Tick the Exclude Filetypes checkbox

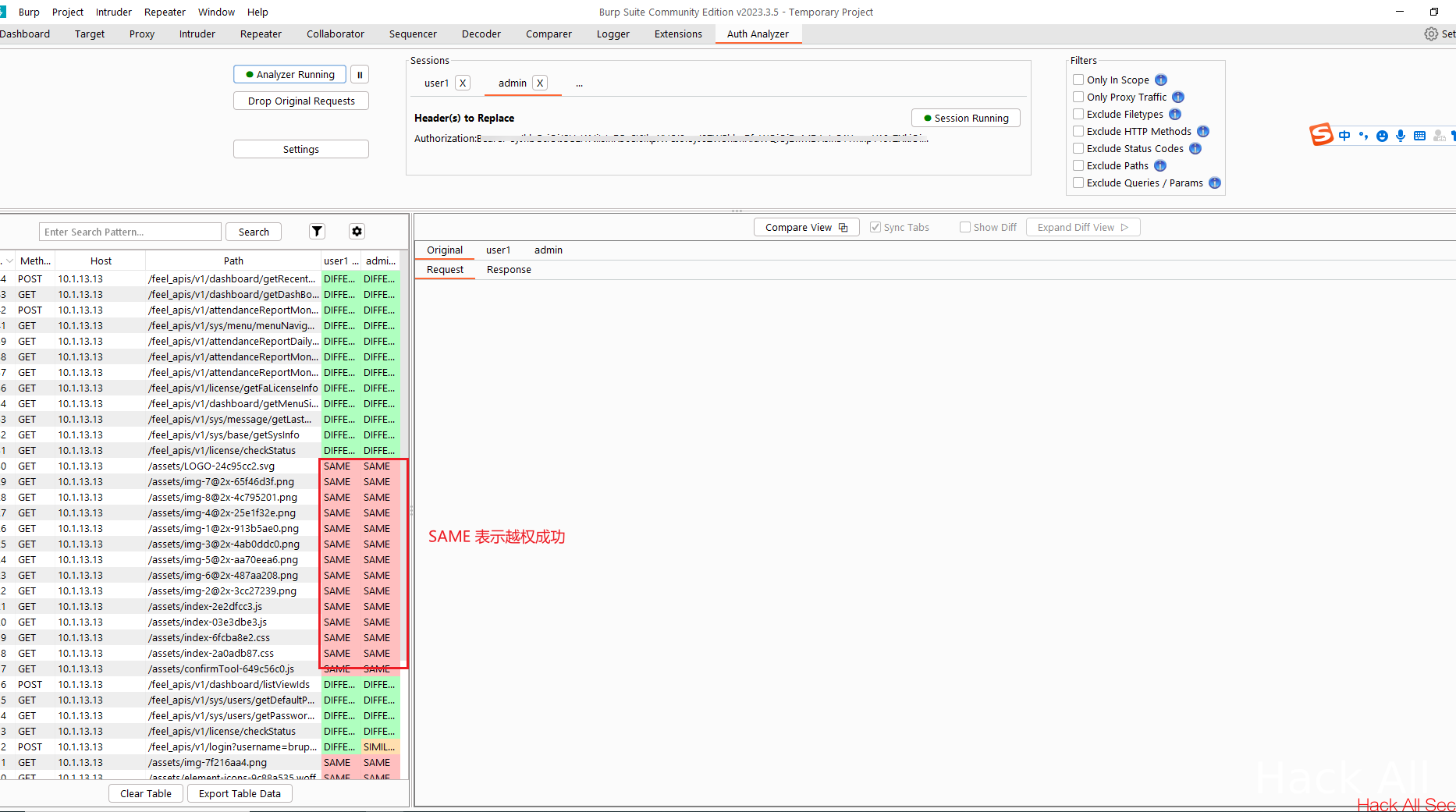click(1078, 115)
